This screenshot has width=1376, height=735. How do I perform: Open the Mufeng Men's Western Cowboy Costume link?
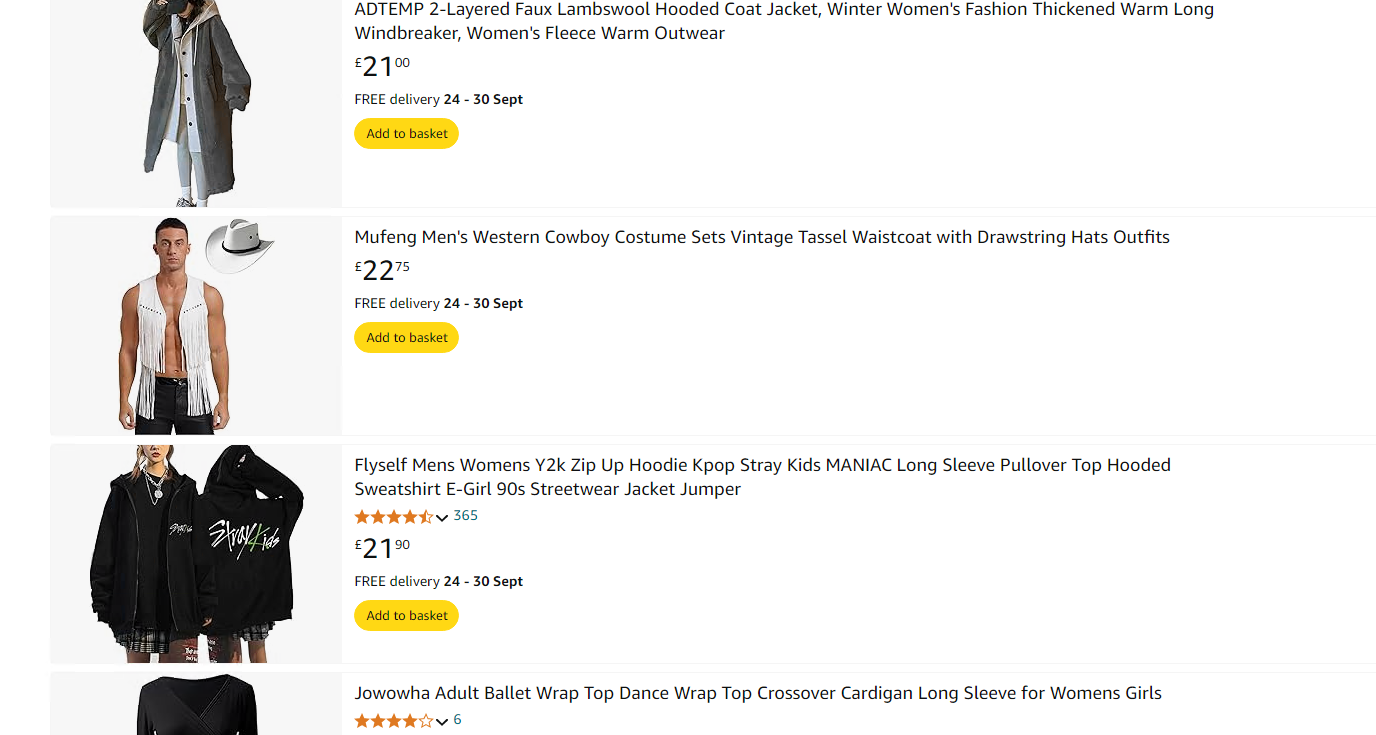(761, 237)
